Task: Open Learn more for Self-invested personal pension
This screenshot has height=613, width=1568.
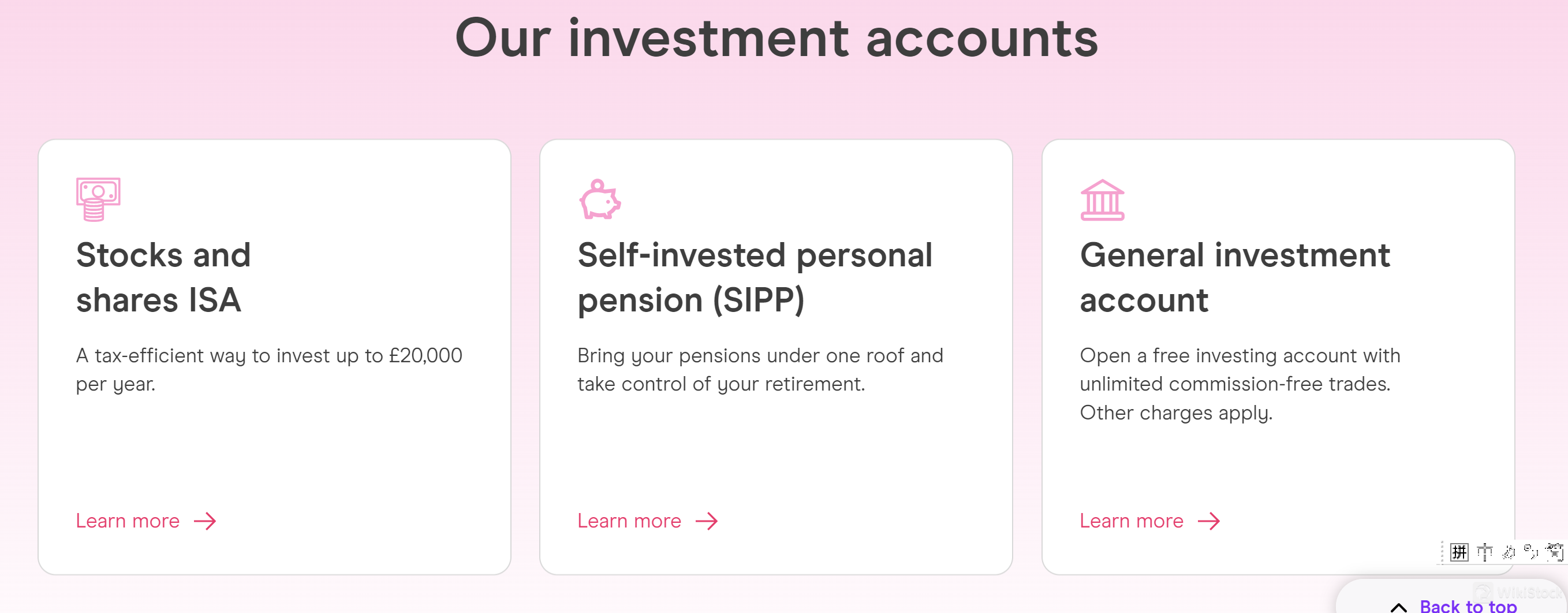Action: pyautogui.click(x=629, y=521)
